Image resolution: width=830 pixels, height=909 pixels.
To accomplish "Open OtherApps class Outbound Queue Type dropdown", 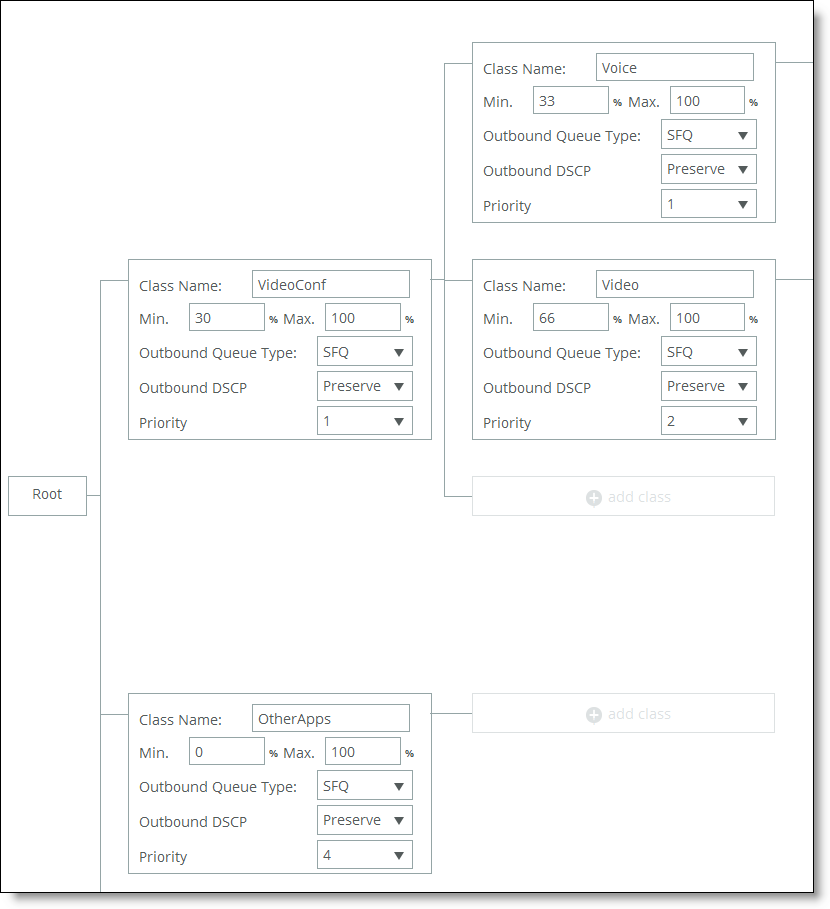I will coord(365,786).
